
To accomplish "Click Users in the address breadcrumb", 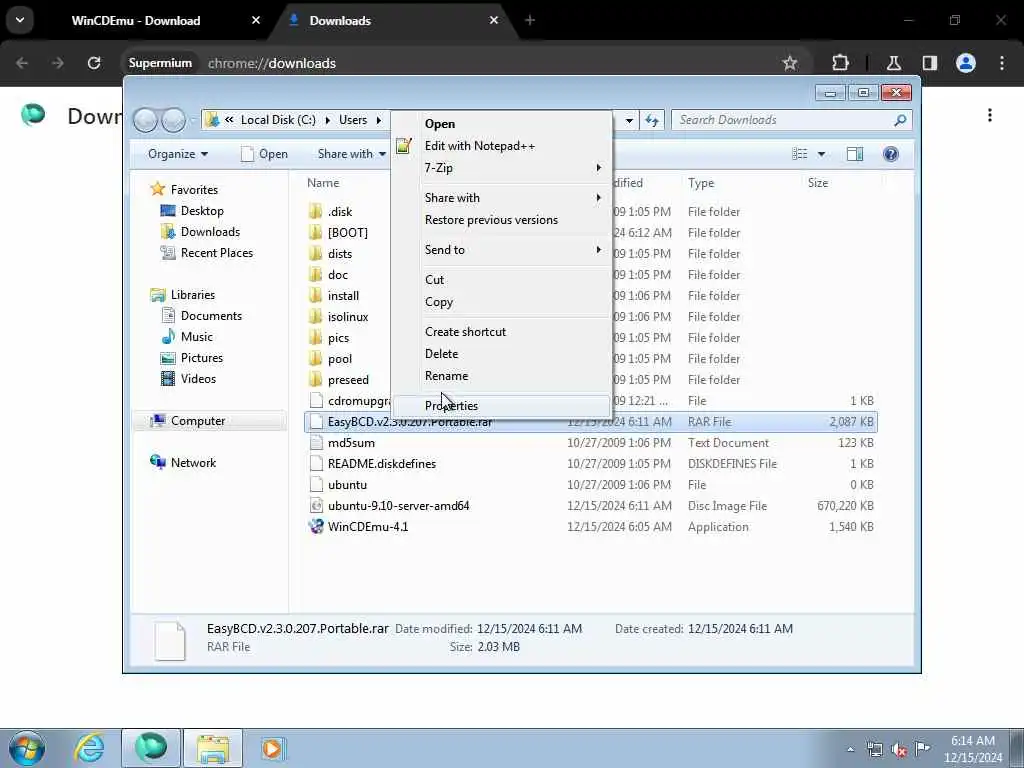I will click(x=353, y=120).
